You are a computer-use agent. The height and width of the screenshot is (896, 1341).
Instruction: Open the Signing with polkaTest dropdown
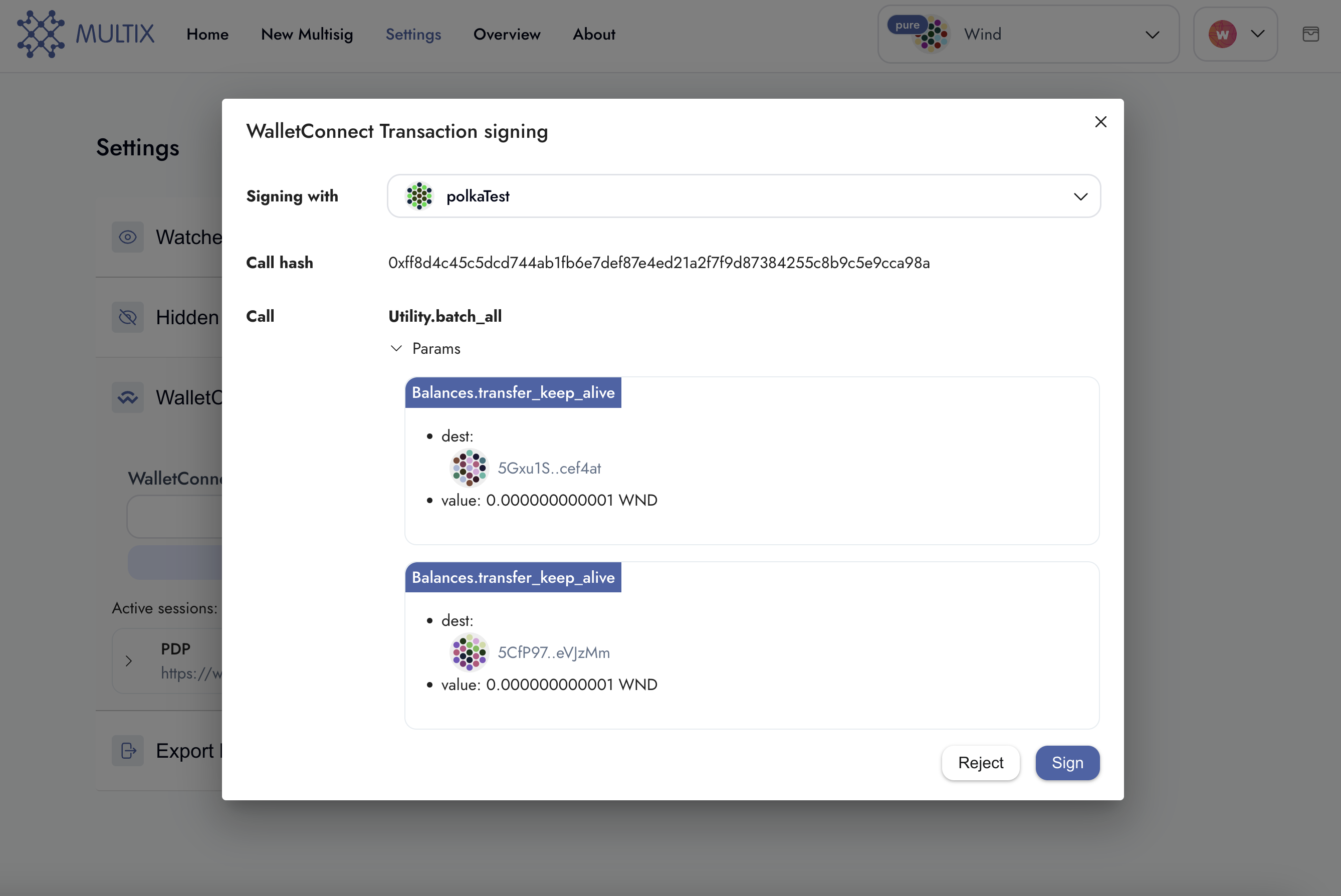(x=744, y=196)
